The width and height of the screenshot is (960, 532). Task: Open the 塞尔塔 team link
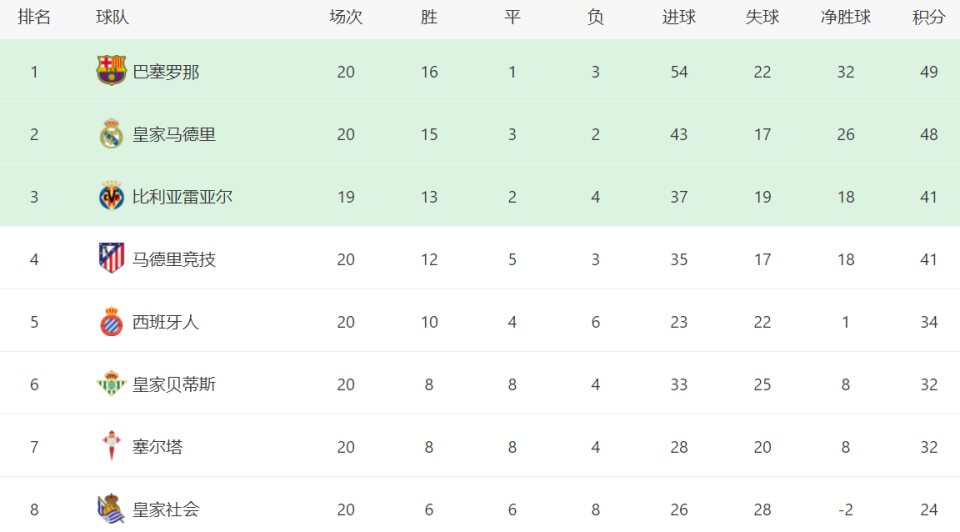(158, 447)
